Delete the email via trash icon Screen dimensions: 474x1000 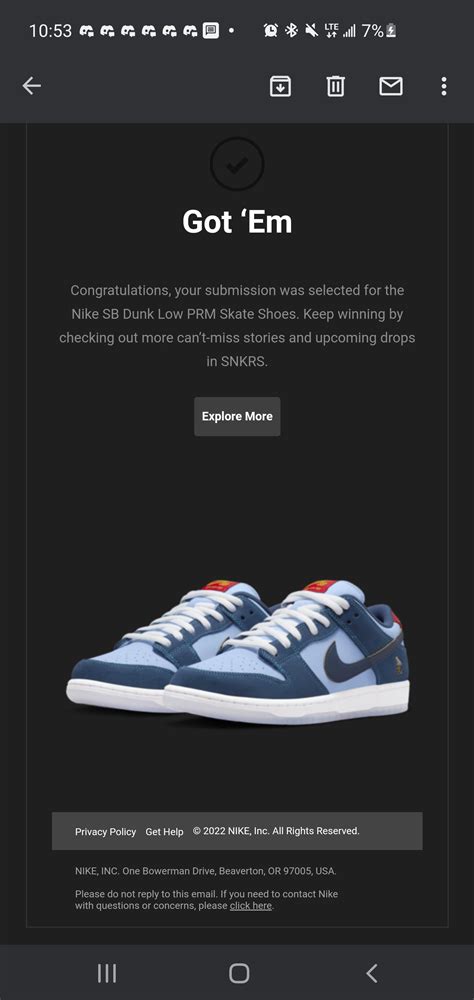(336, 85)
